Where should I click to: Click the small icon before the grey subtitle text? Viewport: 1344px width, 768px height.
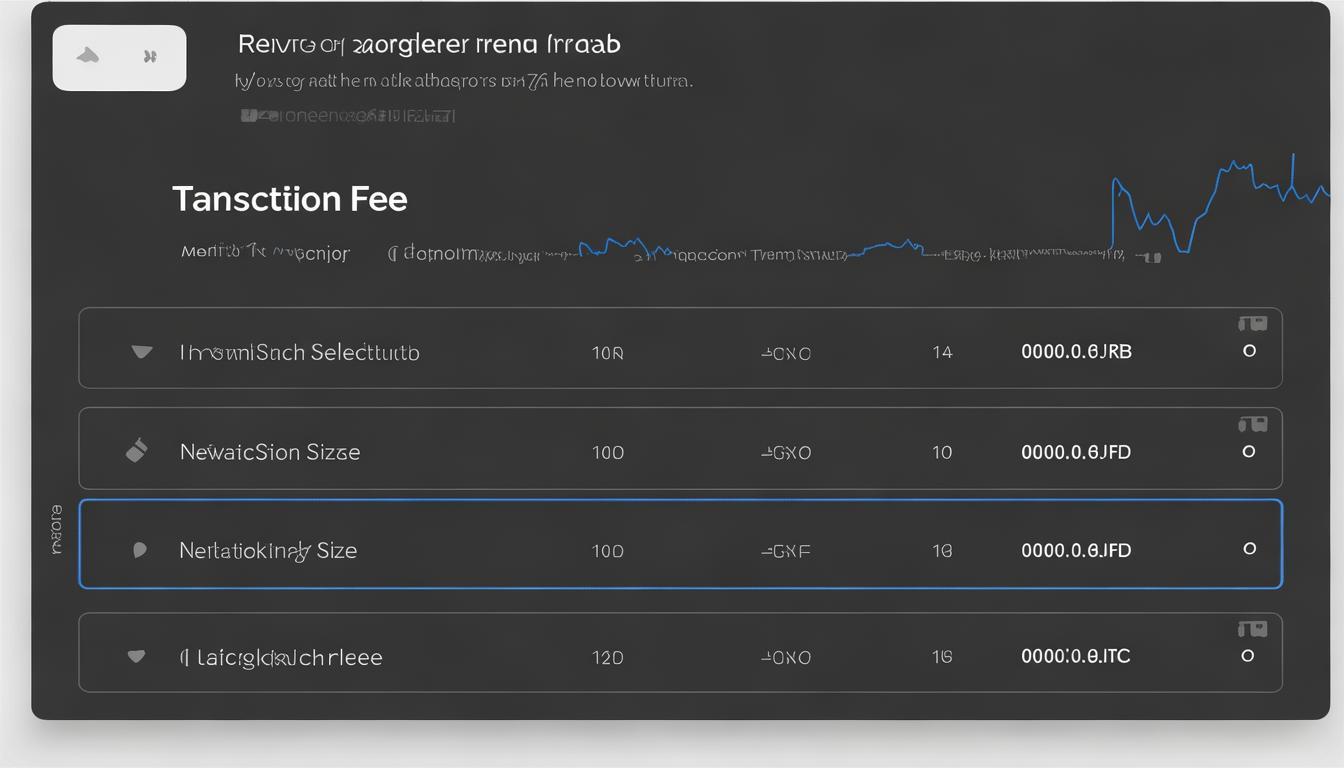point(248,116)
